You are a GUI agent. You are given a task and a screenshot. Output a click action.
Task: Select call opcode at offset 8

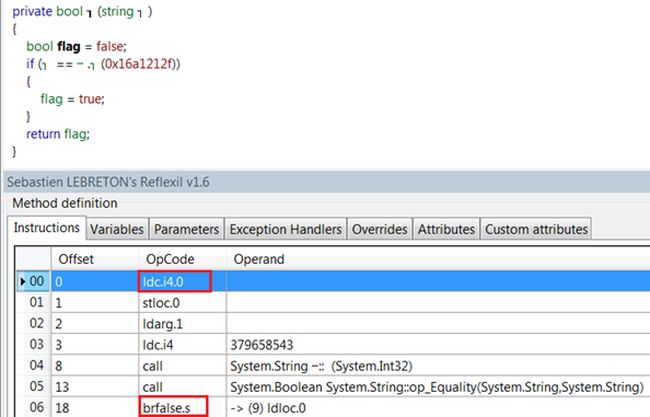[182, 366]
